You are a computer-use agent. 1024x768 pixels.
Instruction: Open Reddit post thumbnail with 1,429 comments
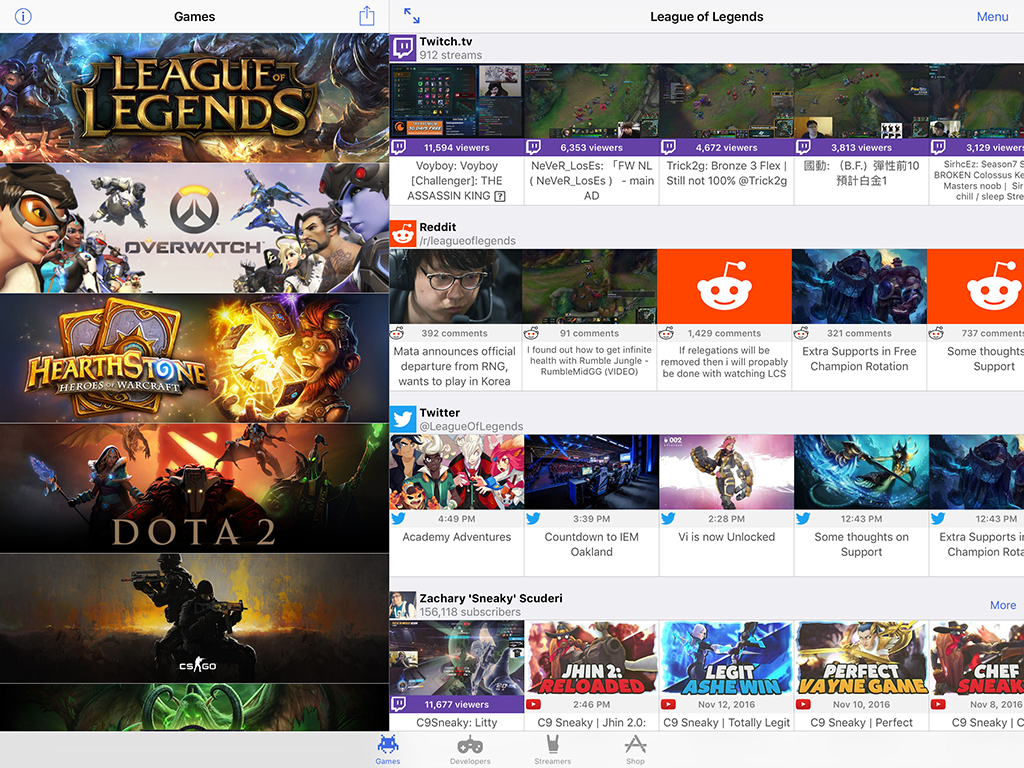coord(724,287)
